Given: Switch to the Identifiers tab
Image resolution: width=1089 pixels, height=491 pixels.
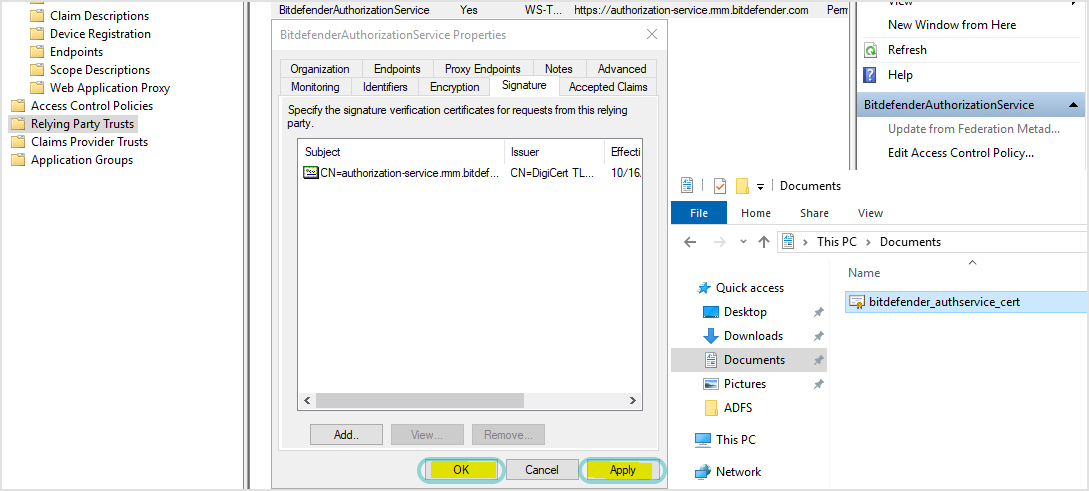Looking at the screenshot, I should pos(385,87).
